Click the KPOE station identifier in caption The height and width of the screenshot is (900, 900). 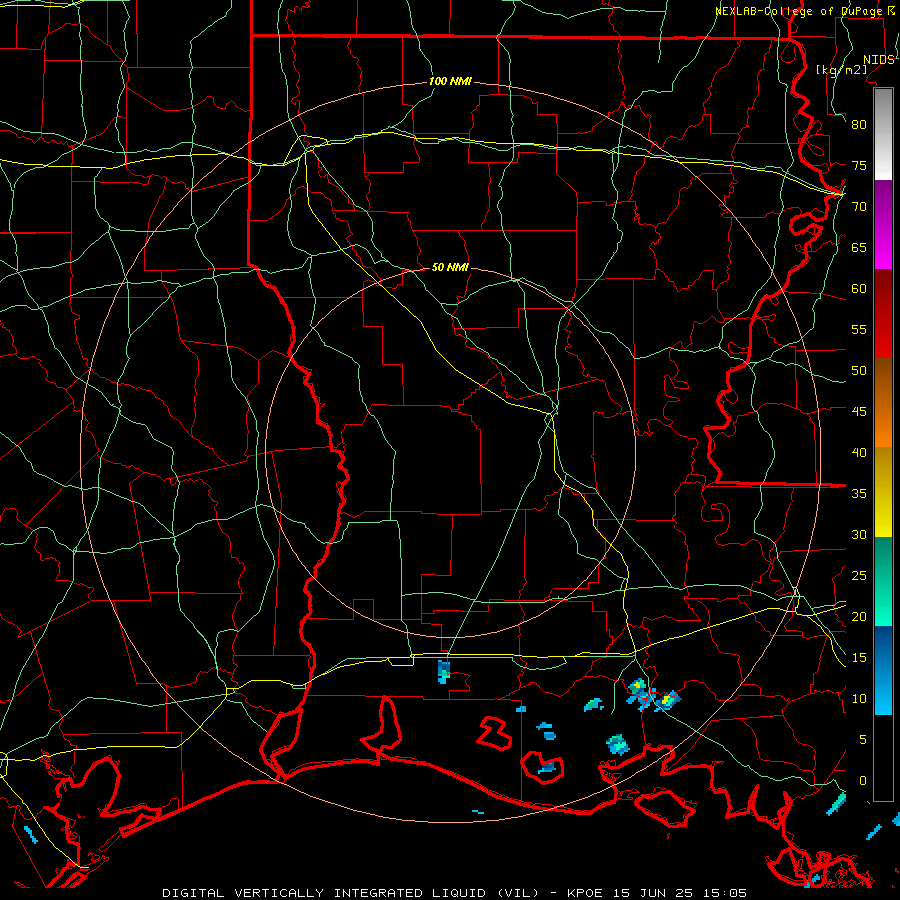tap(584, 893)
